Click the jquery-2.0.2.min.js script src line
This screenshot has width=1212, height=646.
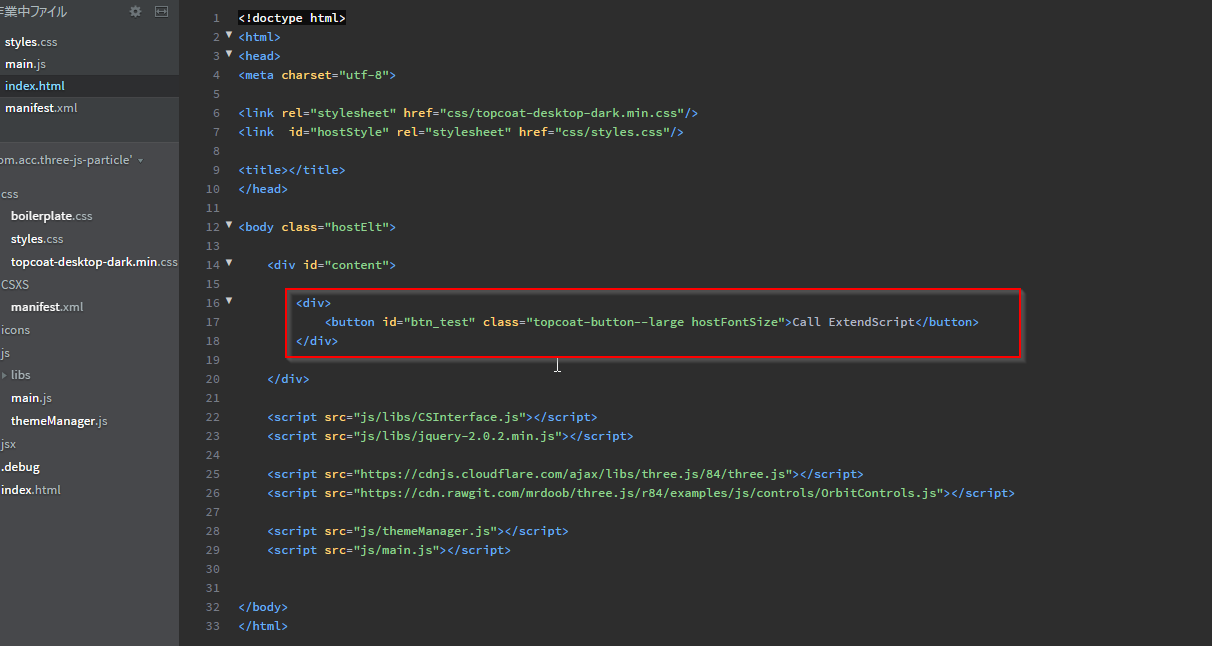tap(450, 436)
